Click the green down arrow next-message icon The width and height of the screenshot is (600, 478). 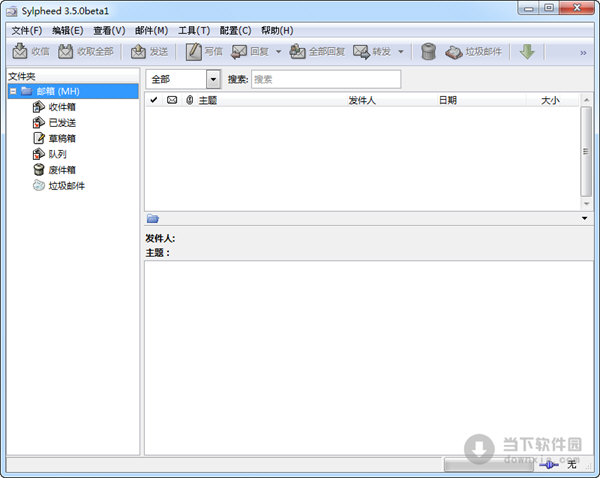coord(527,51)
